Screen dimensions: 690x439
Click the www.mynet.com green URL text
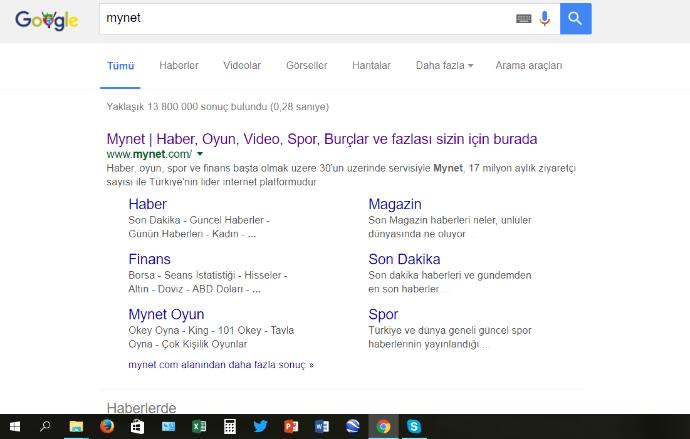[149, 154]
